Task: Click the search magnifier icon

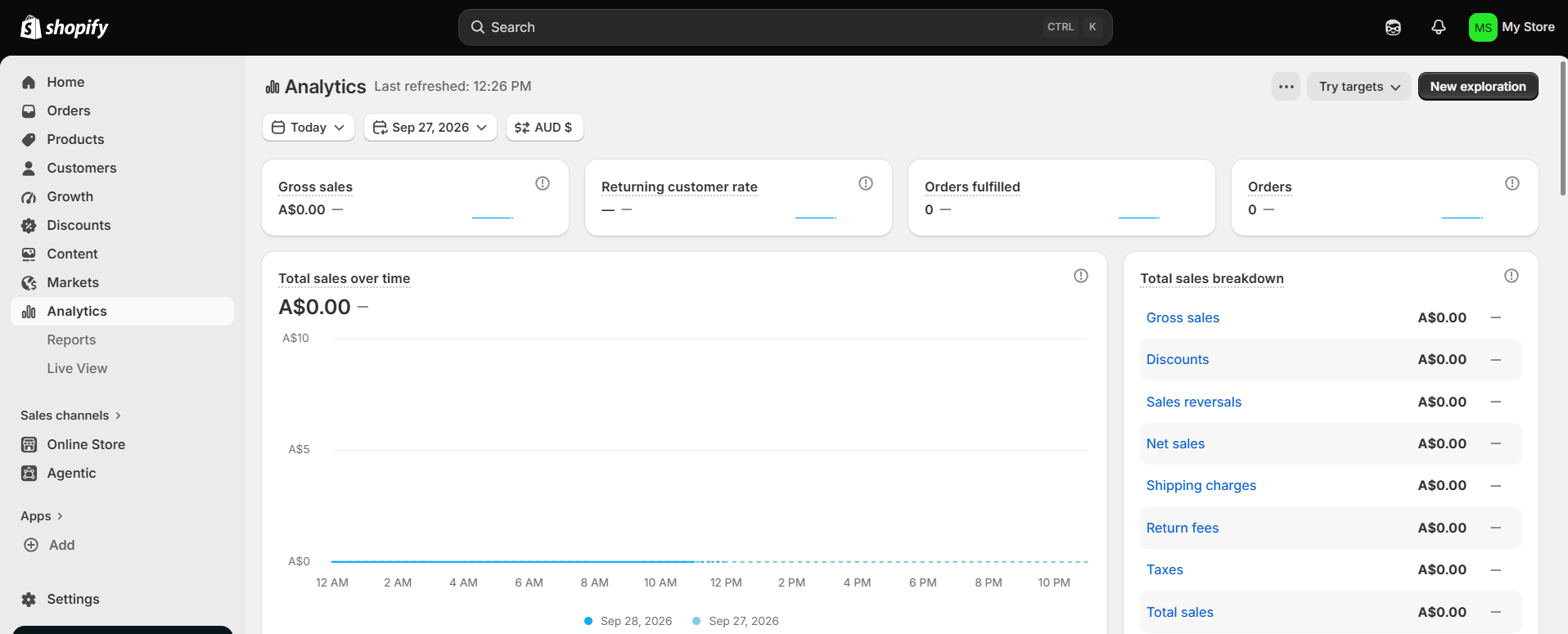Action: (x=477, y=27)
